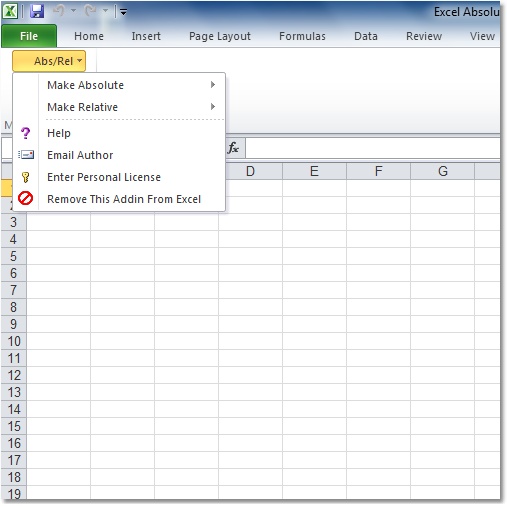Image resolution: width=507 pixels, height=506 pixels.
Task: Open the File tab
Action: (29, 36)
